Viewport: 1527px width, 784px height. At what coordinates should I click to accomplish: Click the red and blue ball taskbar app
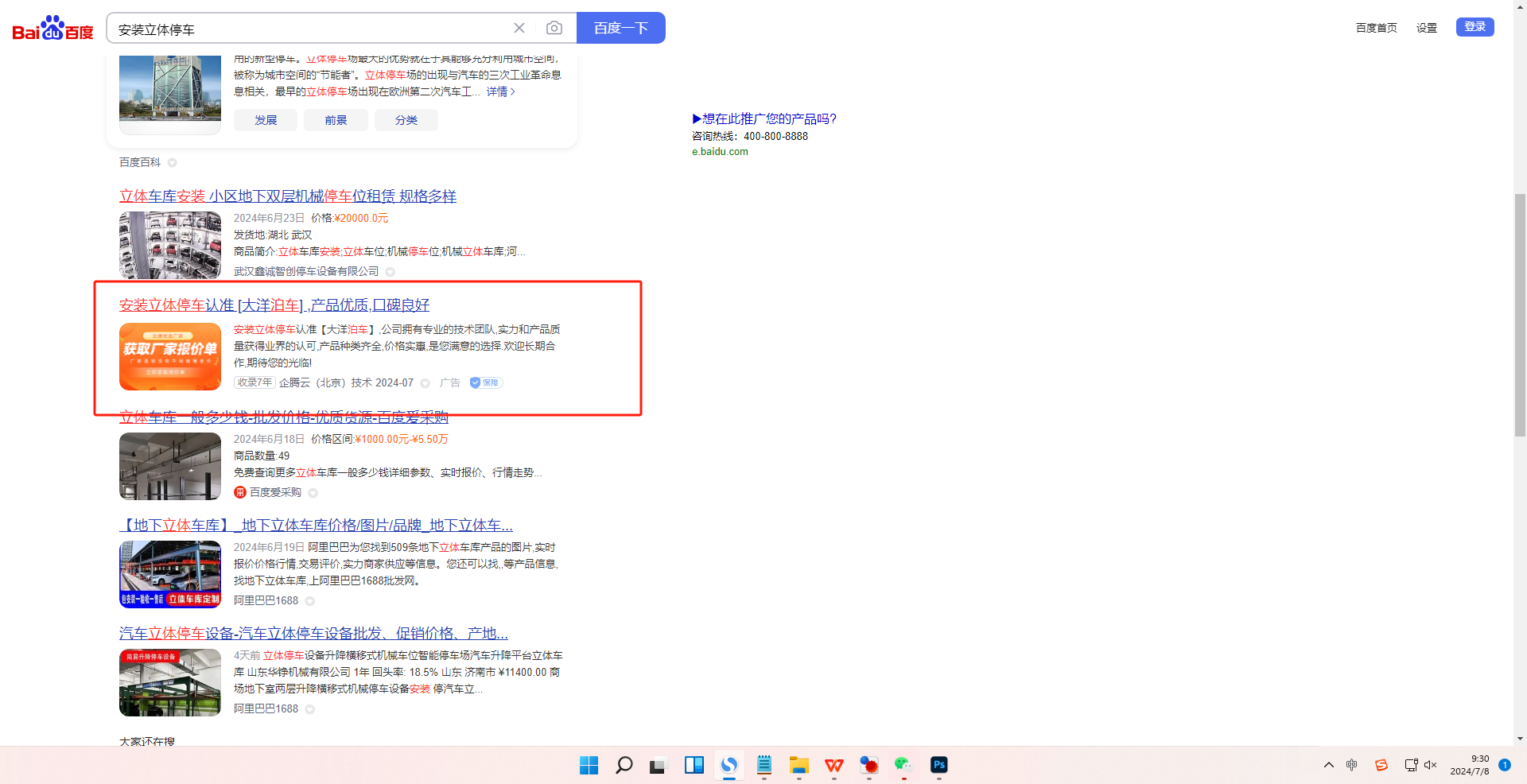point(869,765)
